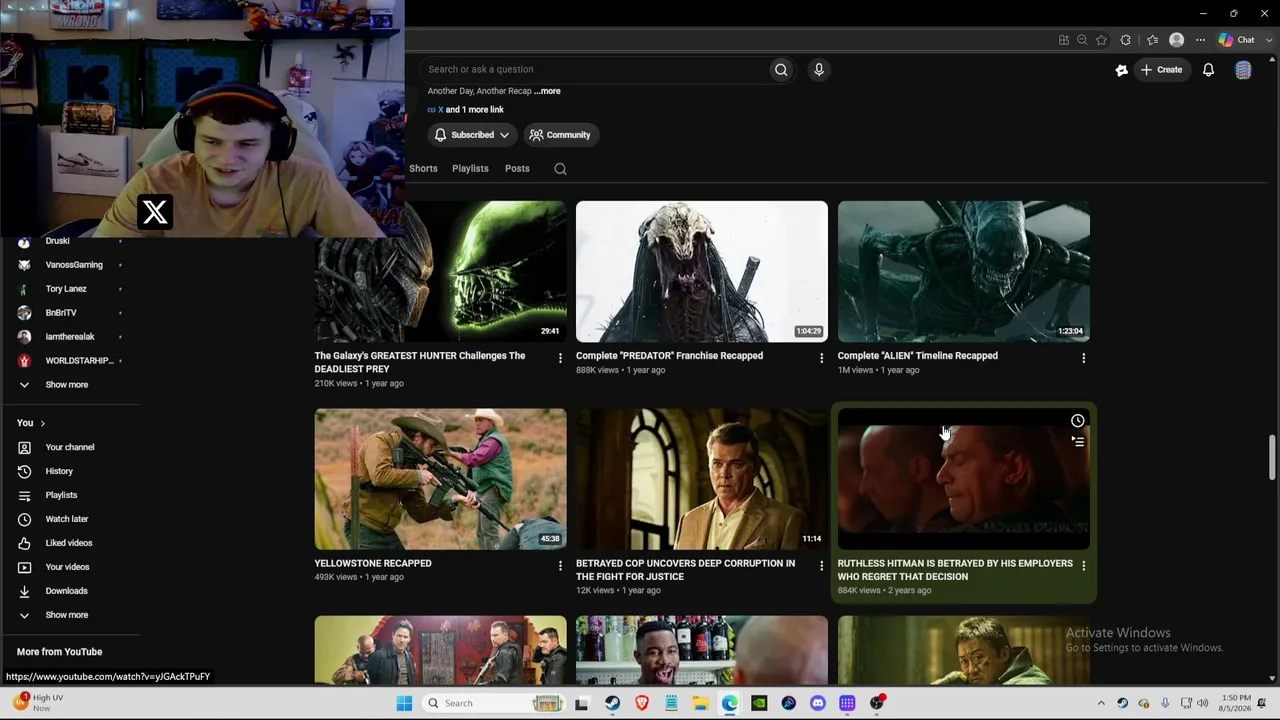
Task: Bookmark this page with star icon
Action: [1101, 40]
